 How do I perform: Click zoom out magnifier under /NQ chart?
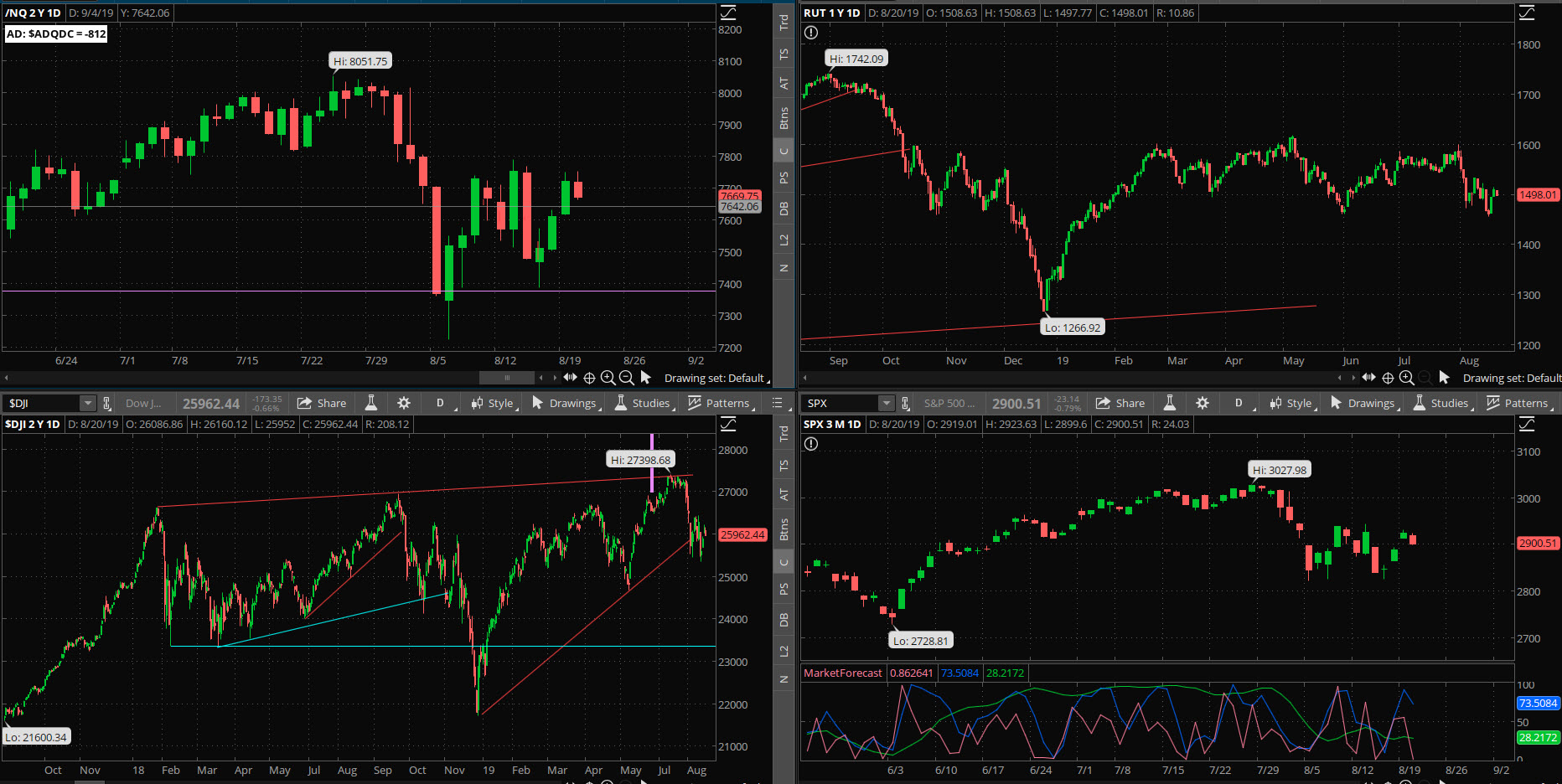(626, 378)
